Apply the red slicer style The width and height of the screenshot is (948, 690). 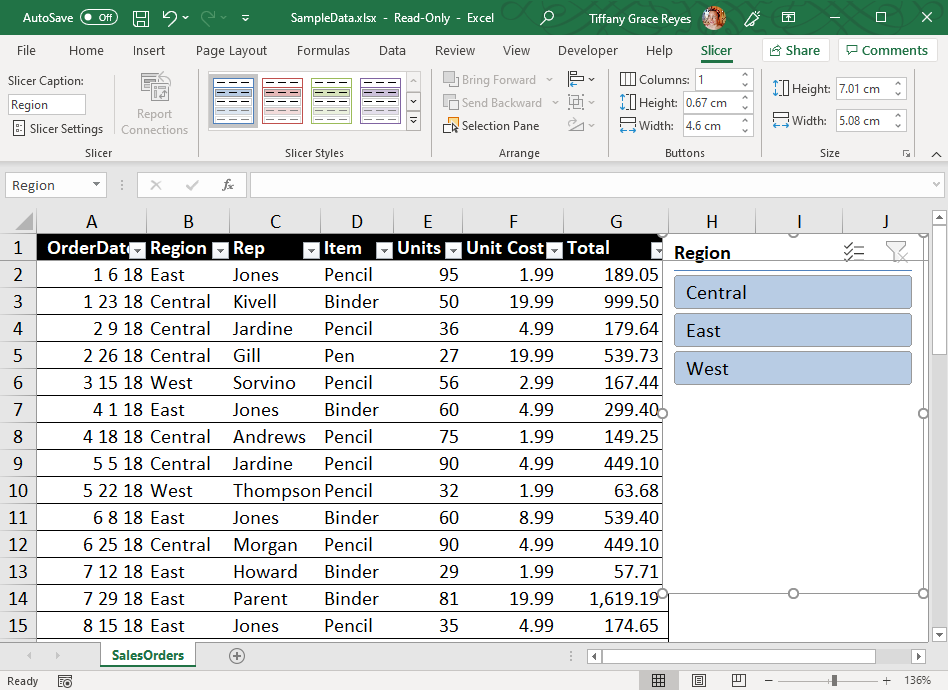(x=282, y=100)
